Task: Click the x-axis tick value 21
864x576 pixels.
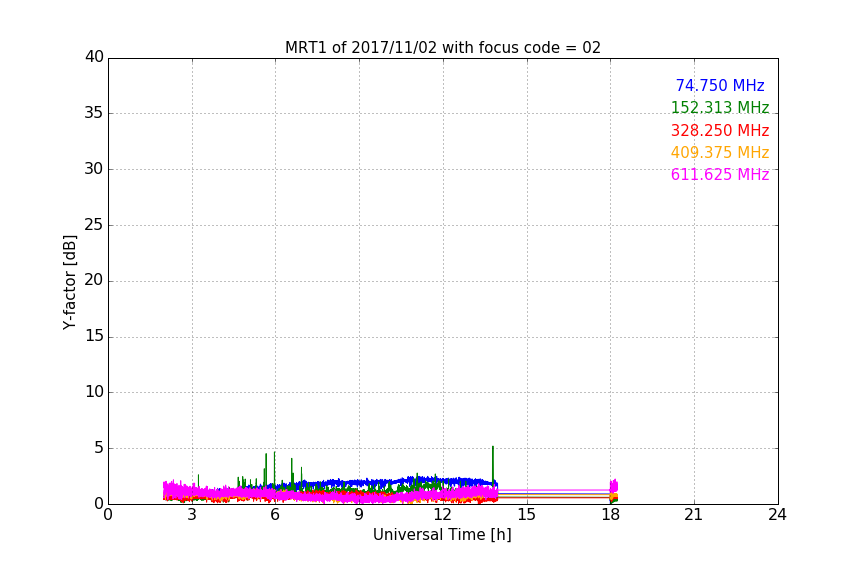Action: pyautogui.click(x=694, y=515)
